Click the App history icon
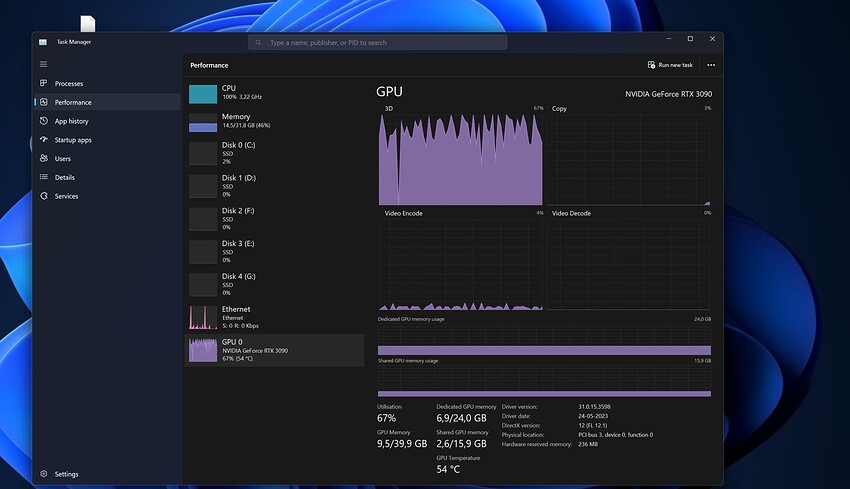 (x=43, y=121)
